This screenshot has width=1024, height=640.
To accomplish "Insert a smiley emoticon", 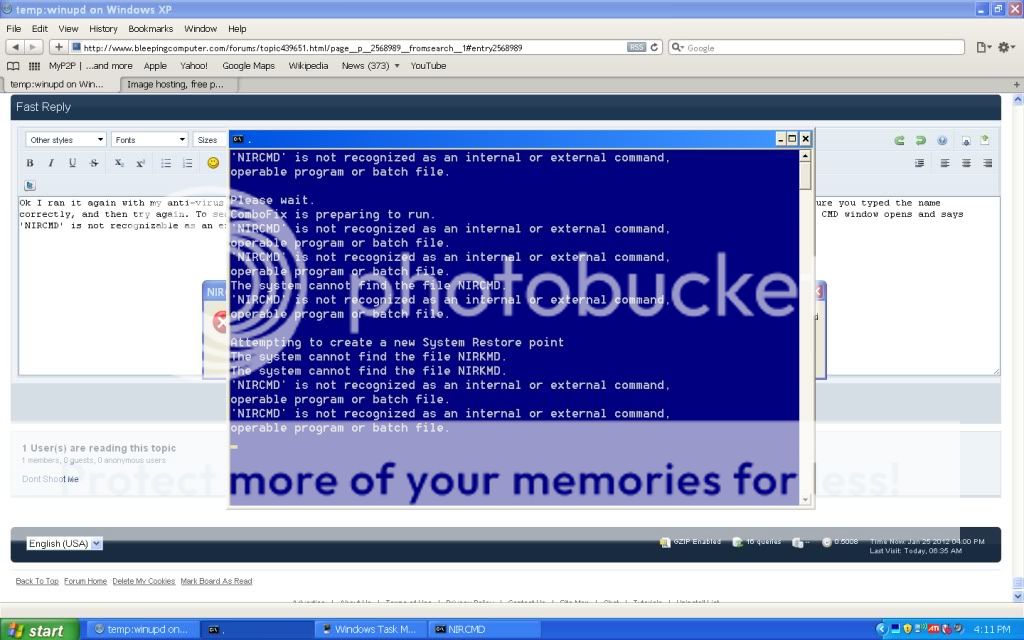I will point(213,163).
